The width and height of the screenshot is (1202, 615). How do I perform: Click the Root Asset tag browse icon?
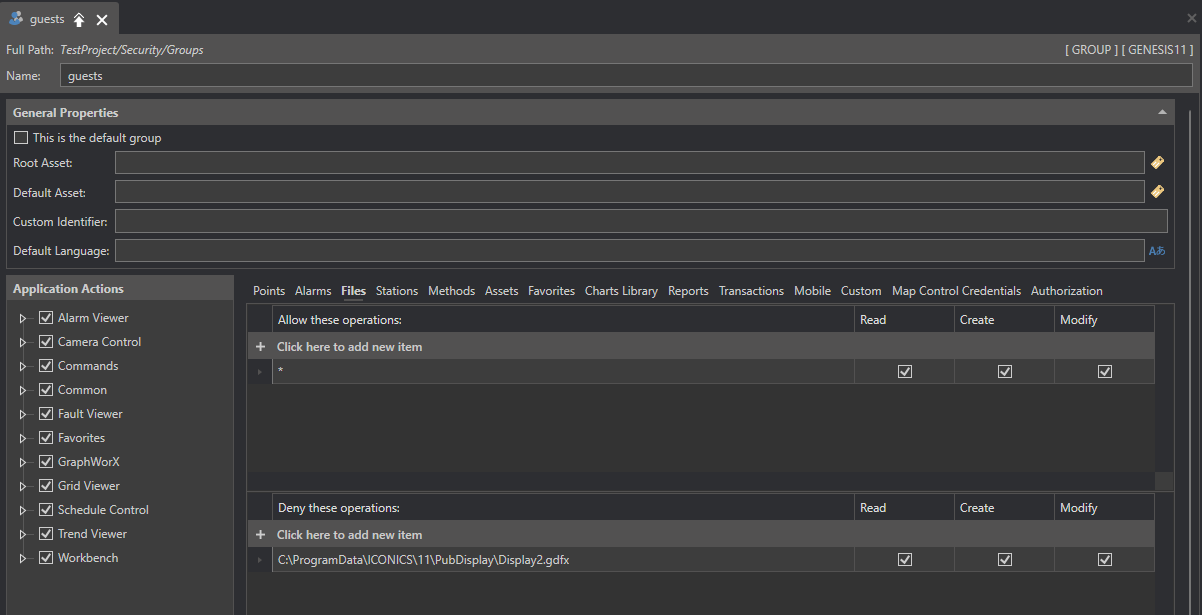[x=1157, y=162]
